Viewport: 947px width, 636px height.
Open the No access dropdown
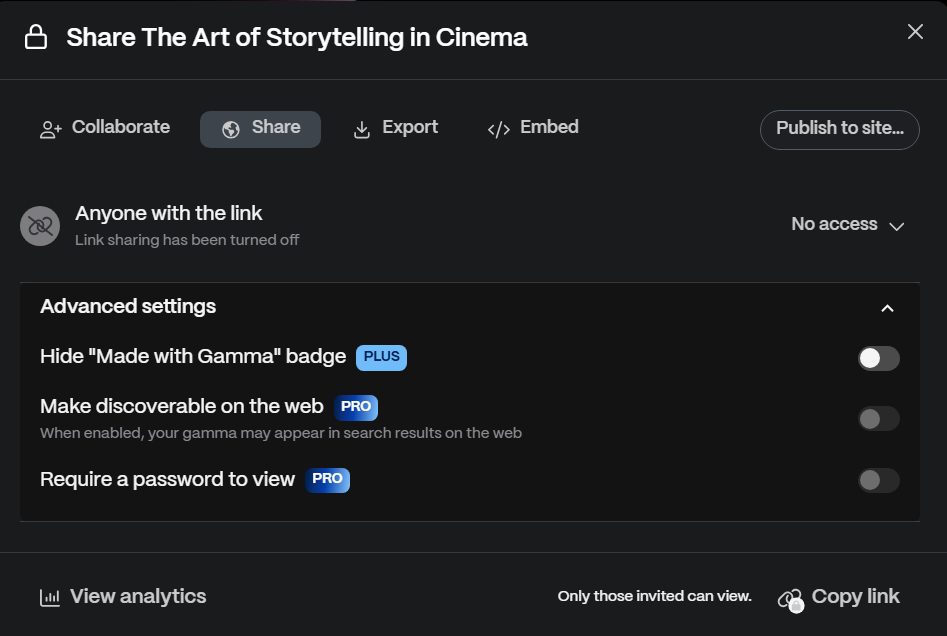point(847,225)
